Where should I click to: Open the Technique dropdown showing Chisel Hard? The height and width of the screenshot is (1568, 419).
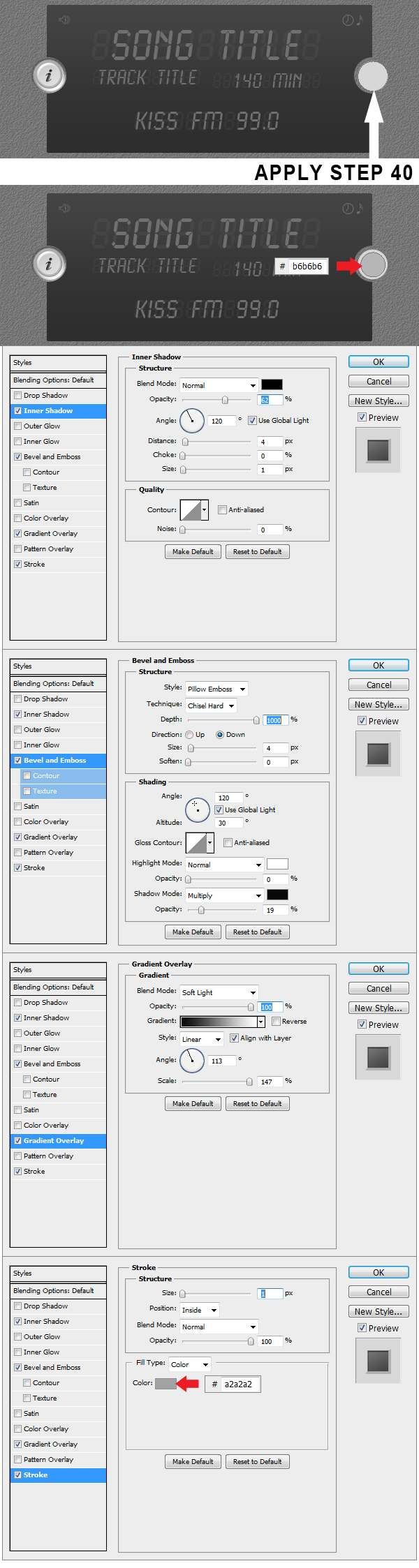tap(211, 705)
